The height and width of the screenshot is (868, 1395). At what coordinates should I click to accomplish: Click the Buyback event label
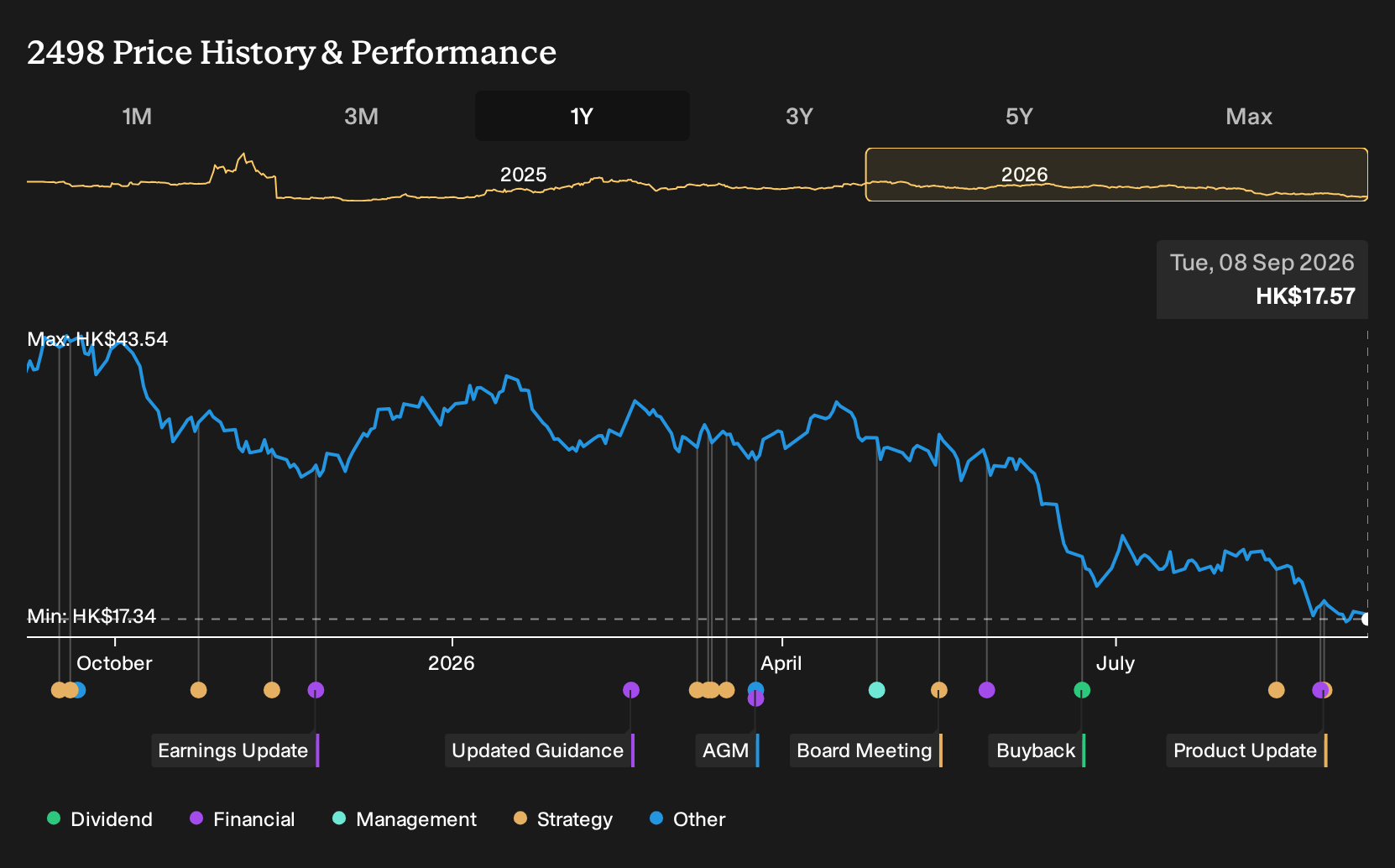click(1037, 750)
